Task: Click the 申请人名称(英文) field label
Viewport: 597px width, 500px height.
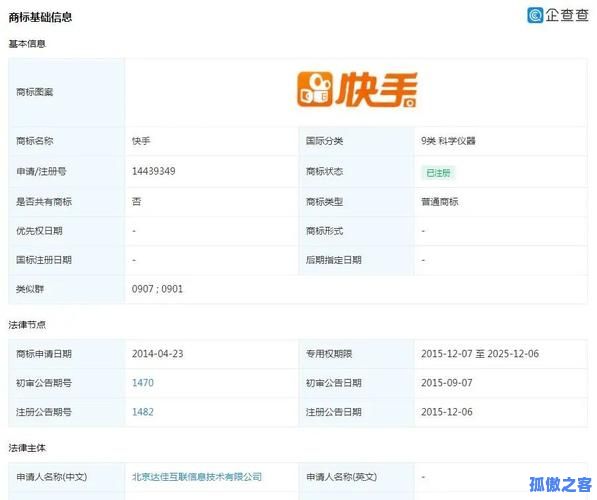Action: coord(342,477)
